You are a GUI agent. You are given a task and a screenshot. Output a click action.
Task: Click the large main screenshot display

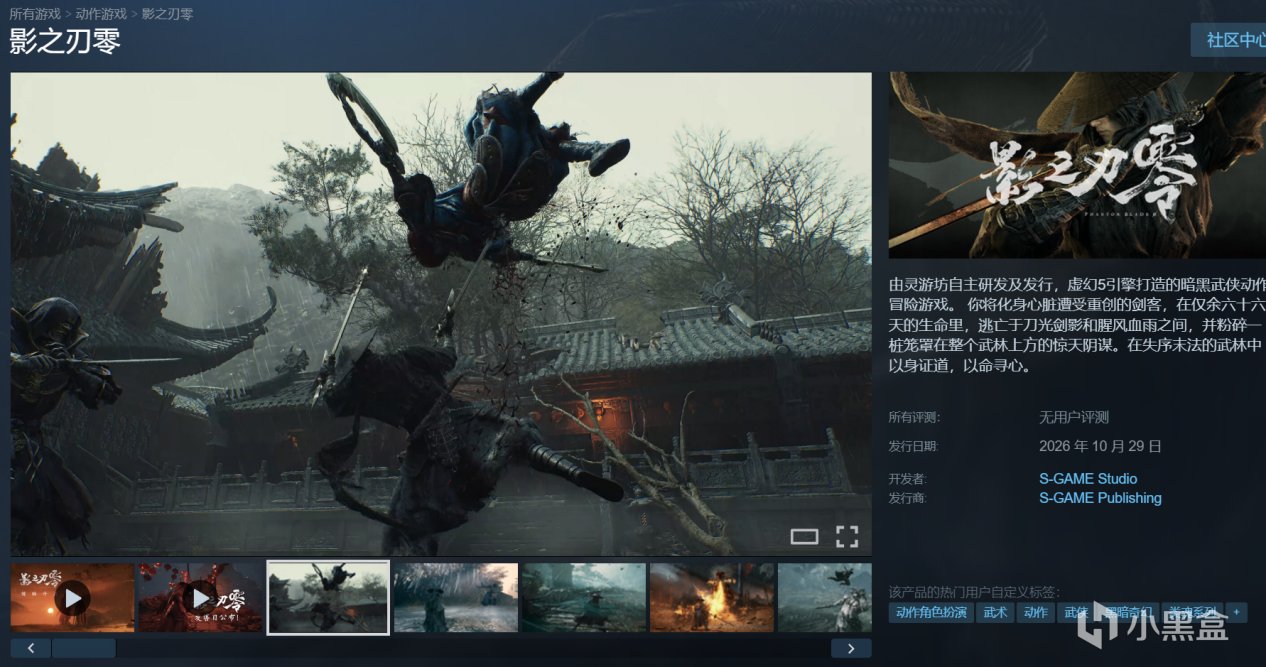[441, 314]
